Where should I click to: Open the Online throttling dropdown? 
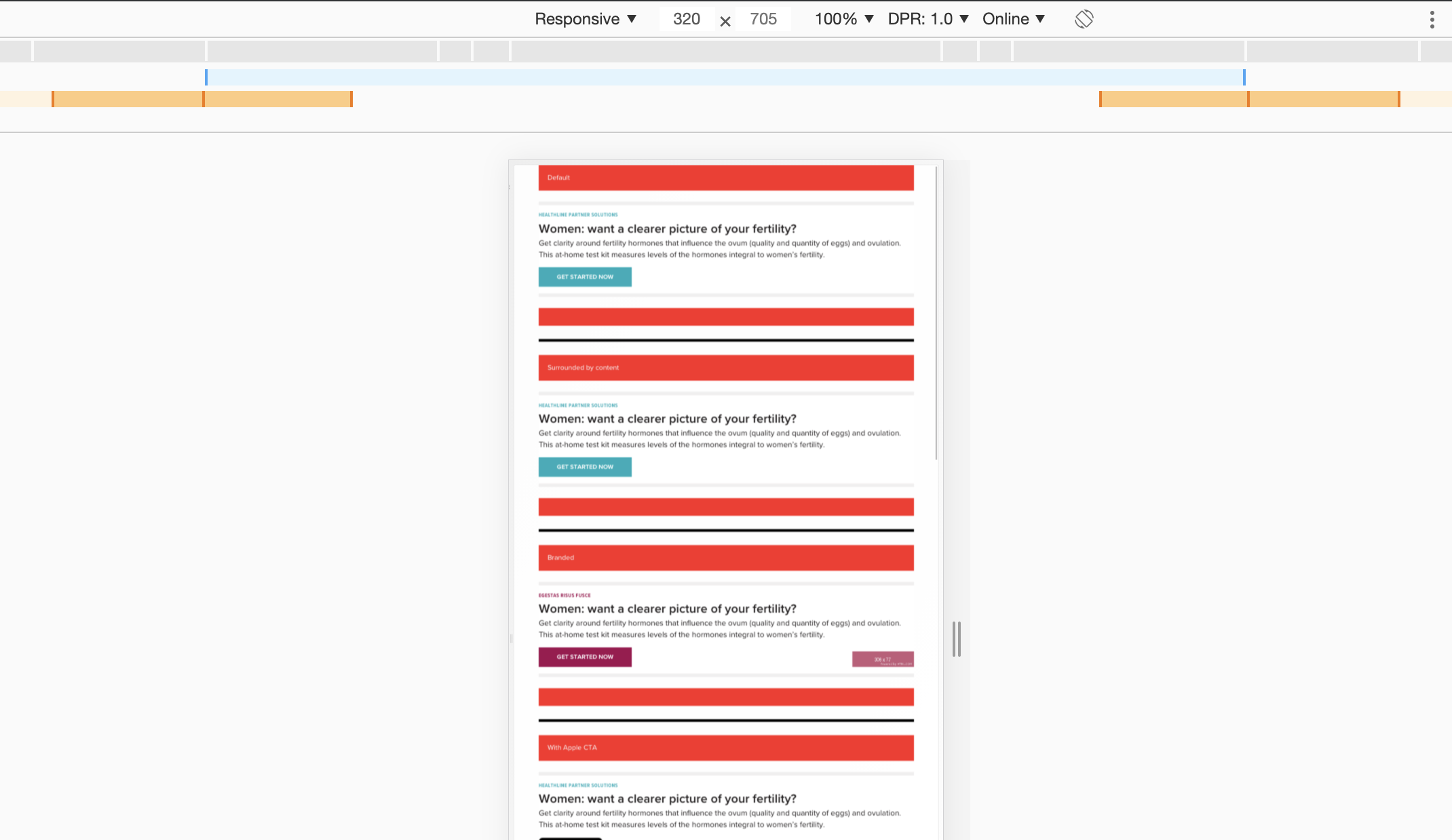[1014, 19]
